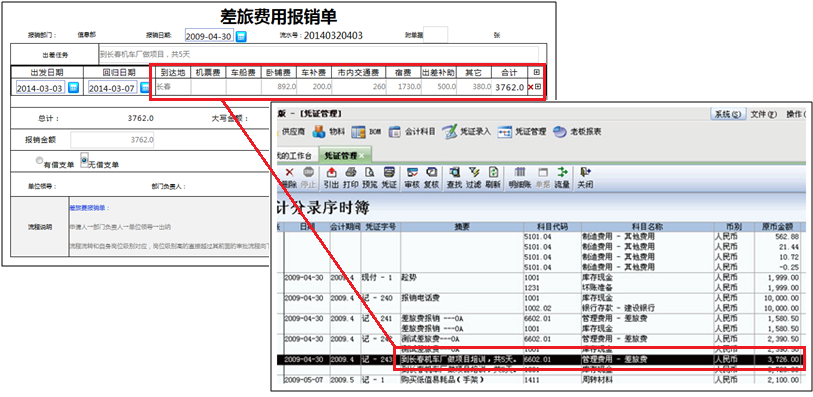This screenshot has height=397, width=813.
Task: Select the 有借支单 radio button
Action: click(39, 161)
